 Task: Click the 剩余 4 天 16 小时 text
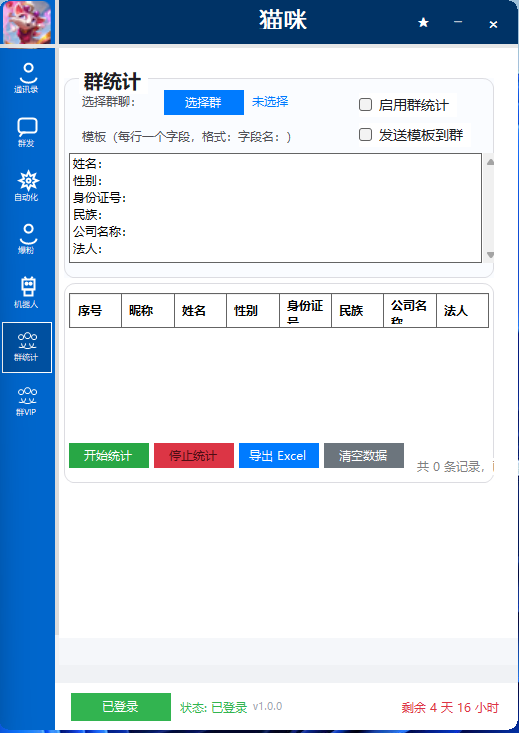450,707
